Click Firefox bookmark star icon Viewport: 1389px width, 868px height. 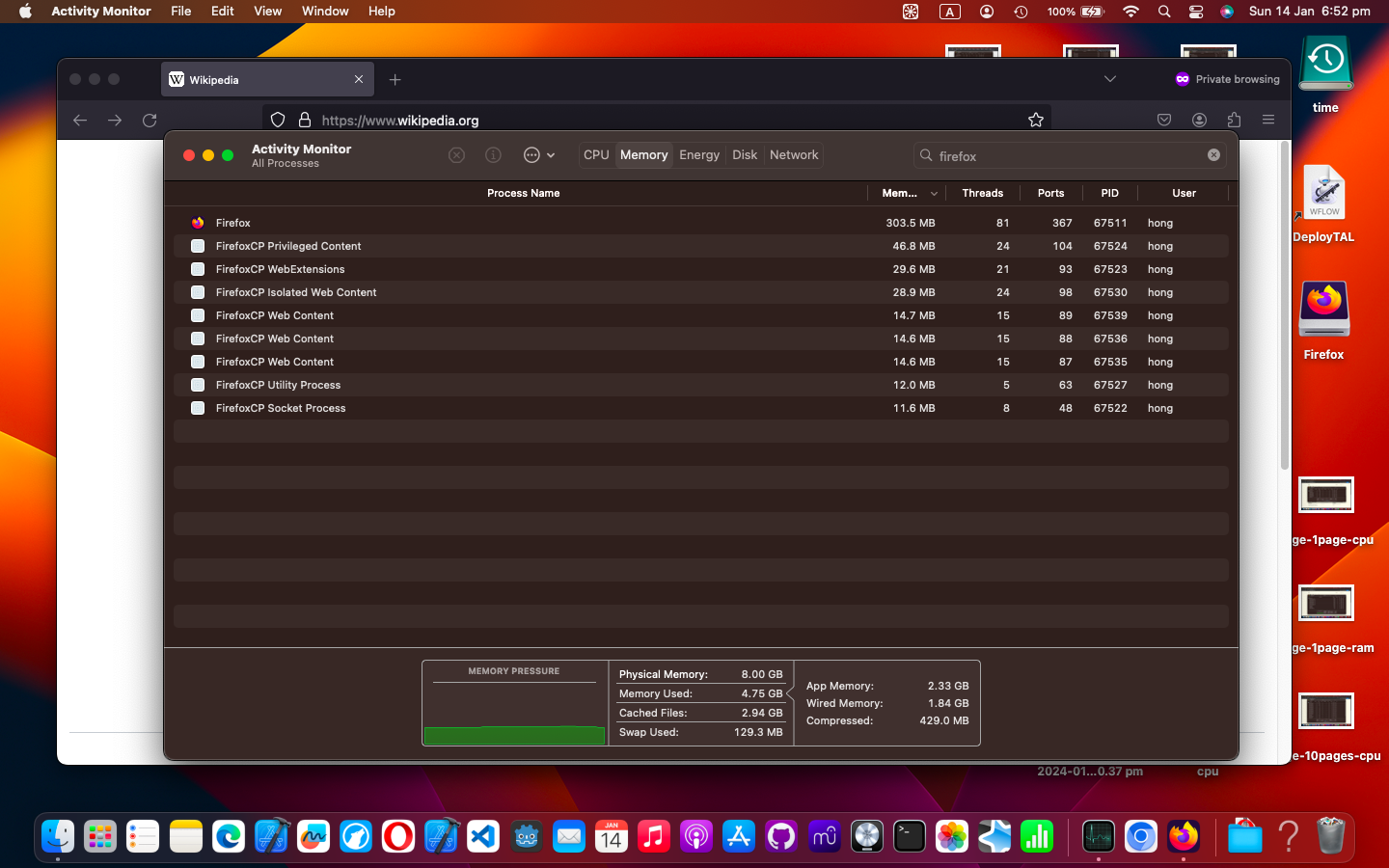[x=1036, y=120]
